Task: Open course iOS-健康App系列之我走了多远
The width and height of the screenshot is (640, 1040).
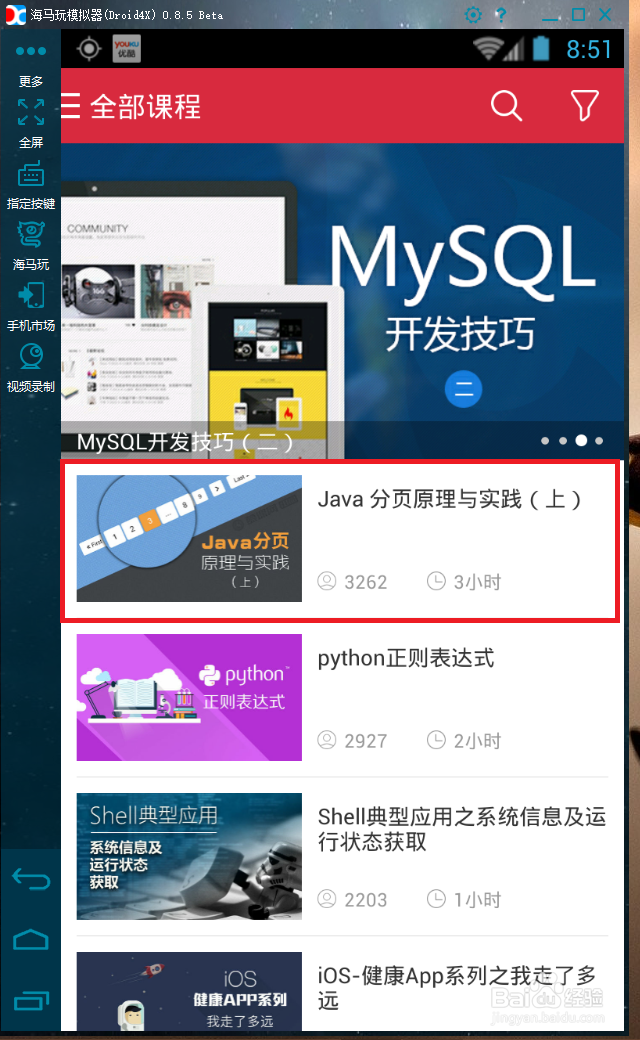Action: [457, 988]
